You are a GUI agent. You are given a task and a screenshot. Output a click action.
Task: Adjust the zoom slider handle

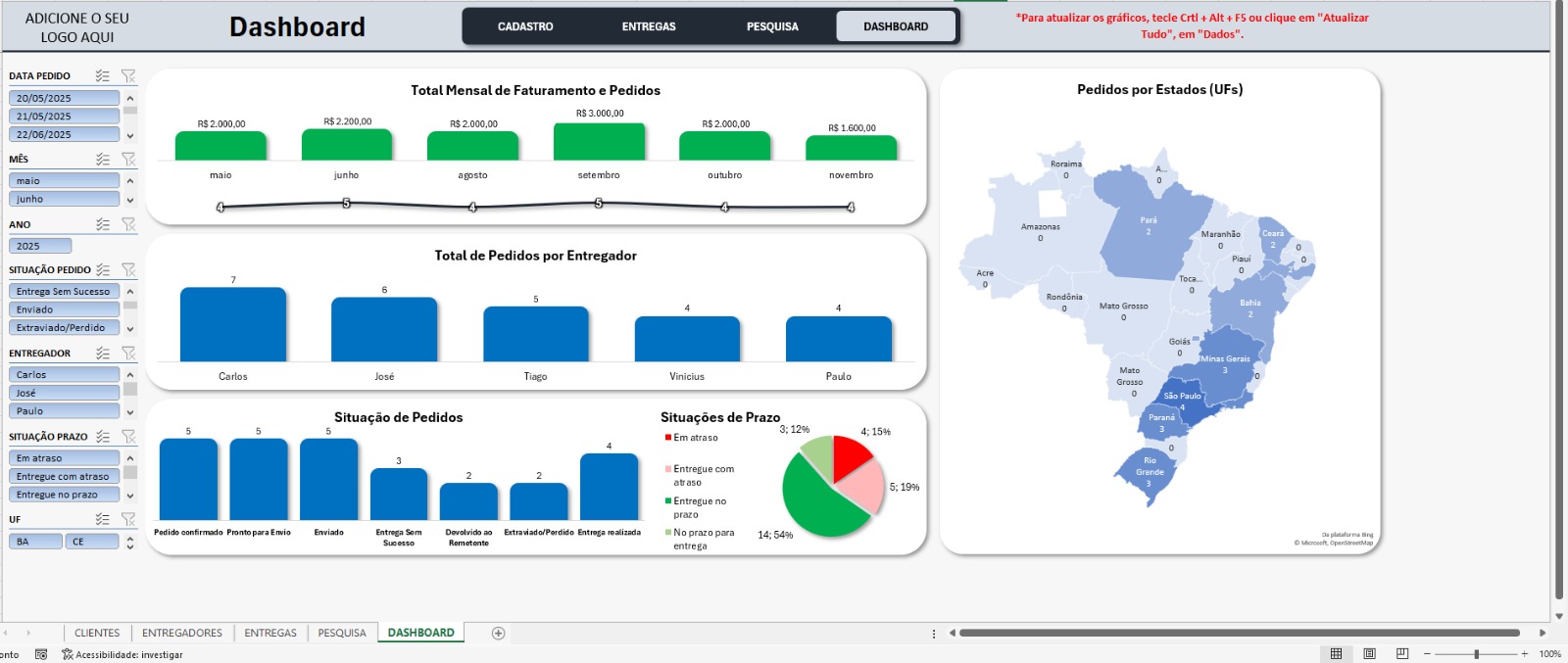point(1477,653)
